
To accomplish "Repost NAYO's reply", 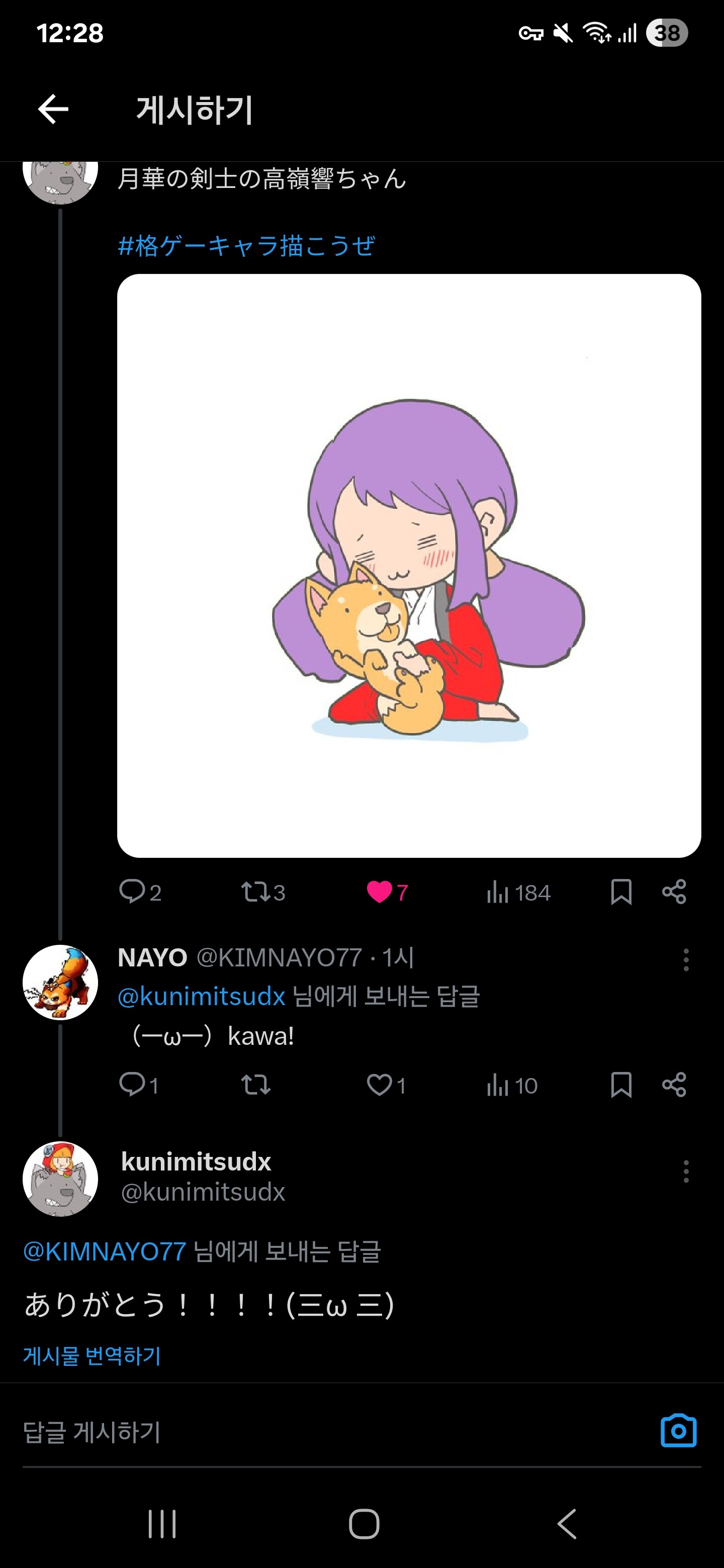I will [255, 1085].
